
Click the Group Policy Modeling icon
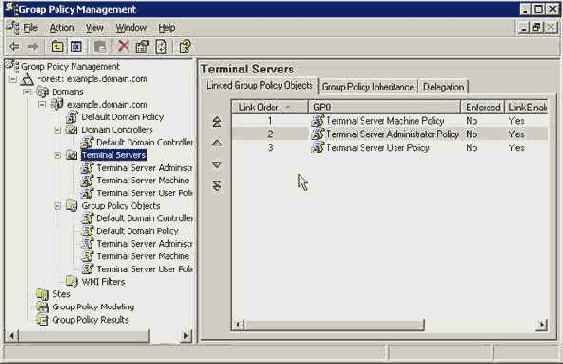[42, 307]
